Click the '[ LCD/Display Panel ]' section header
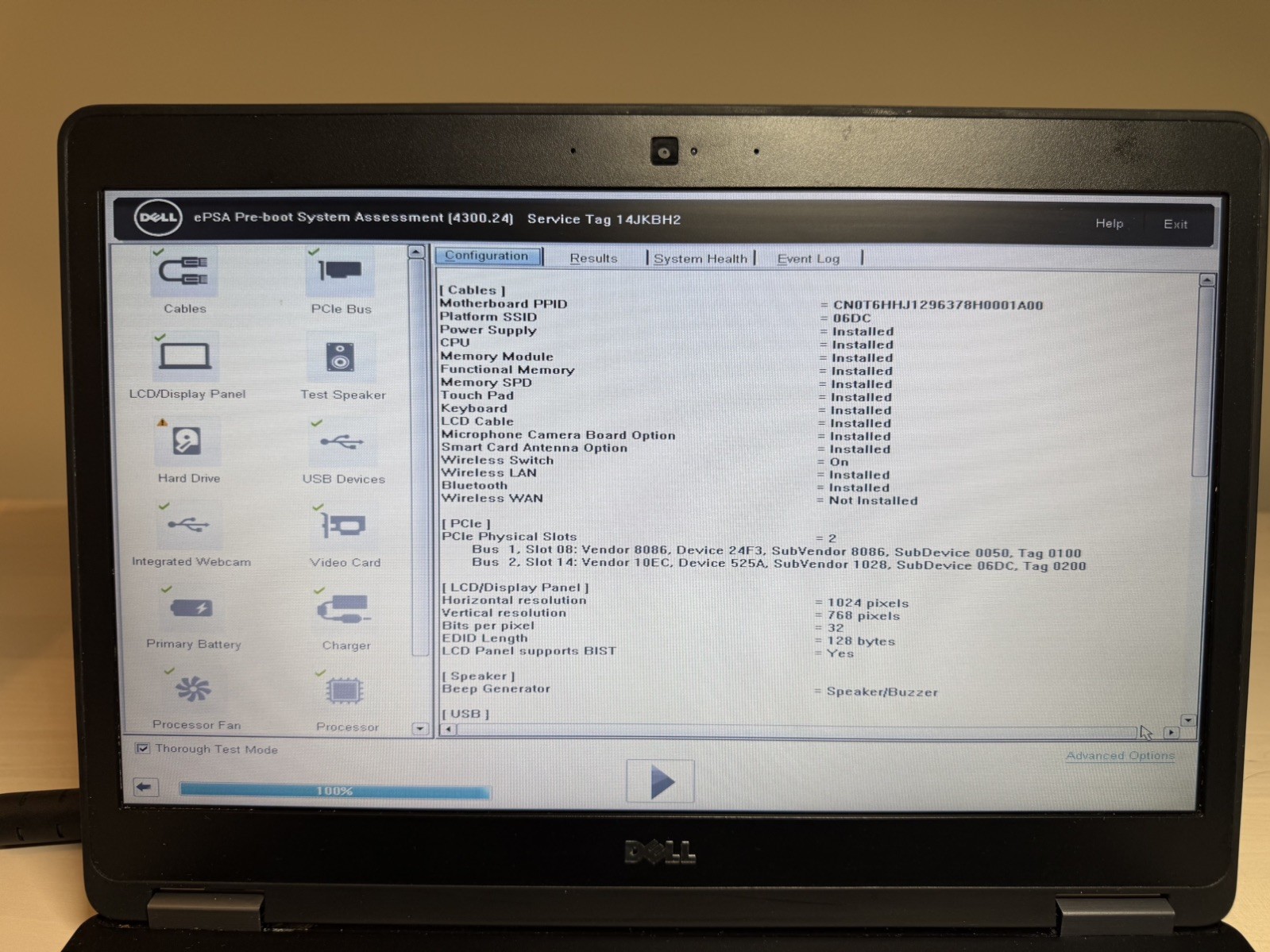Viewport: 1270px width, 952px height. tap(515, 588)
